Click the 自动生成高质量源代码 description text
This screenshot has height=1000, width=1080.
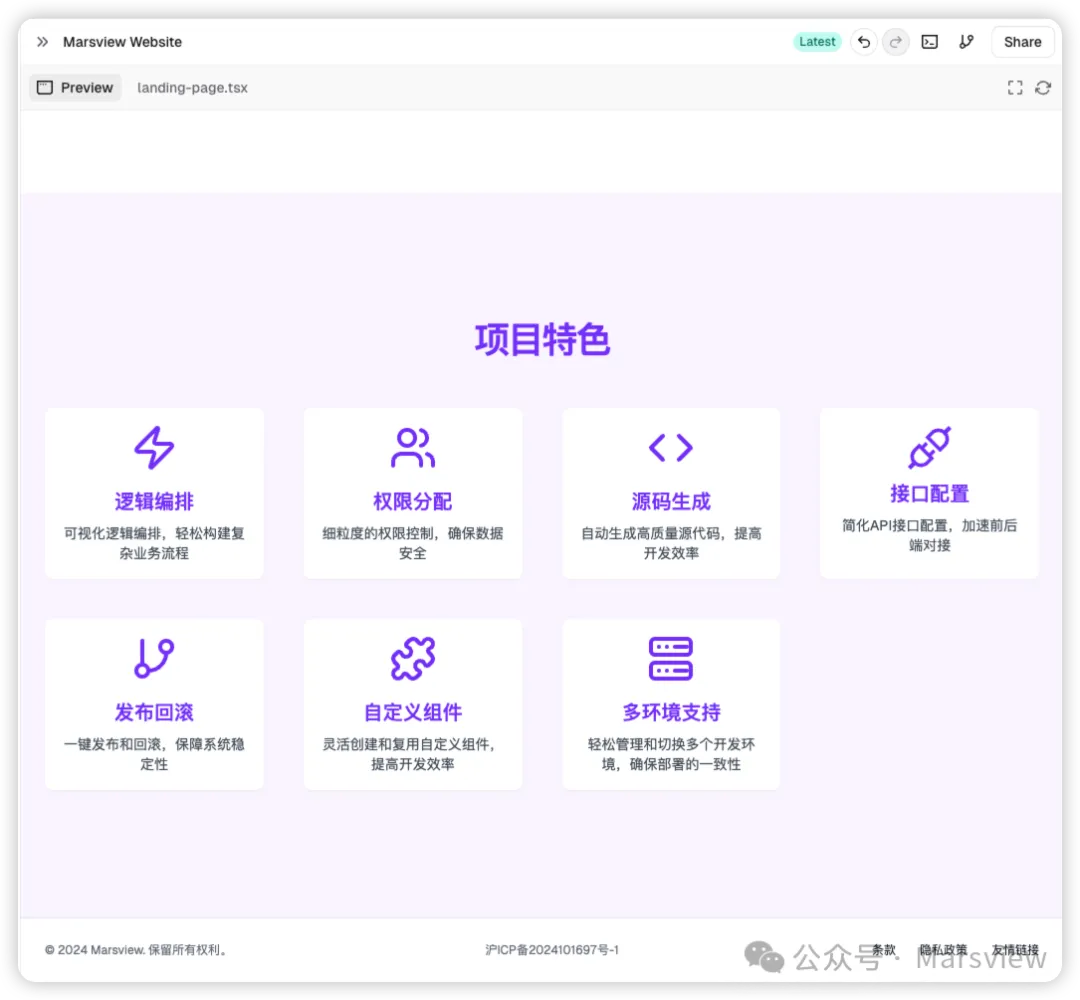pos(671,543)
